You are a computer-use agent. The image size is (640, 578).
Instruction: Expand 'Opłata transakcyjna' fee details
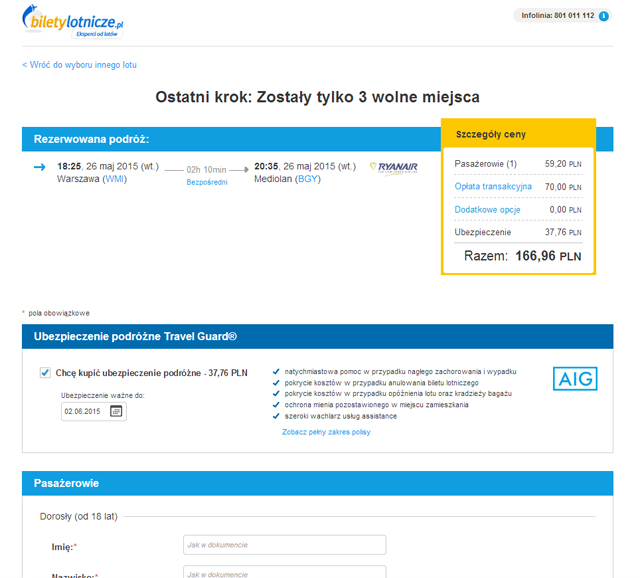coord(493,186)
